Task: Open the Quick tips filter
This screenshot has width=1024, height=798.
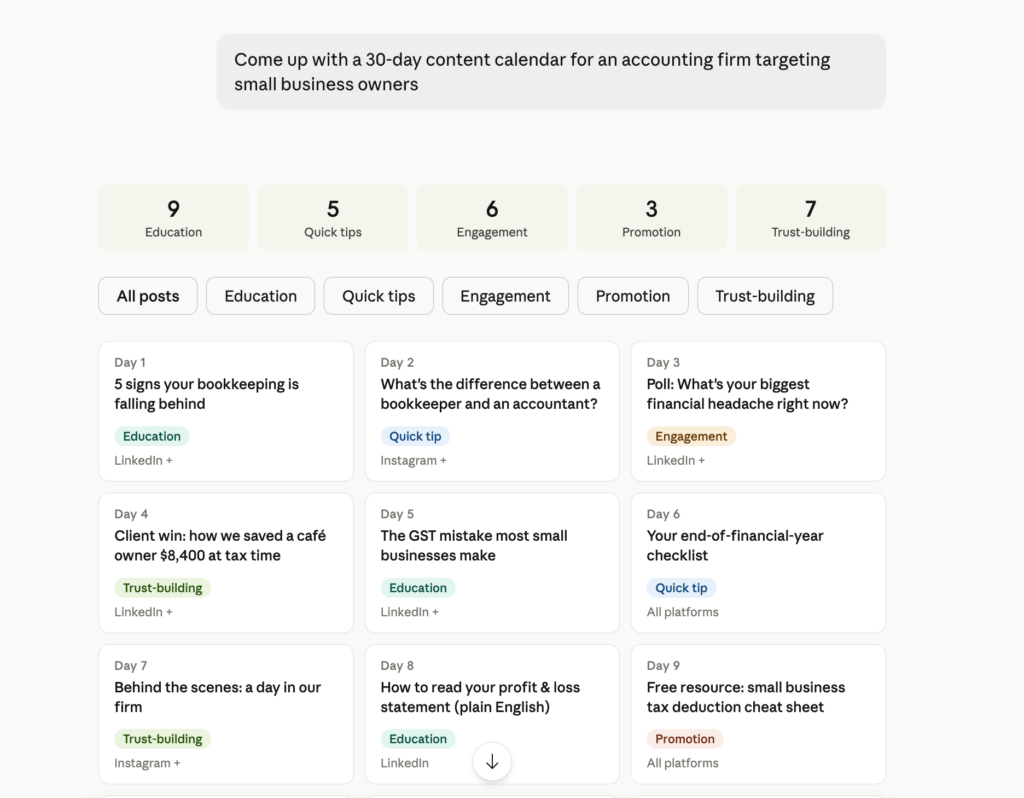Action: click(378, 296)
